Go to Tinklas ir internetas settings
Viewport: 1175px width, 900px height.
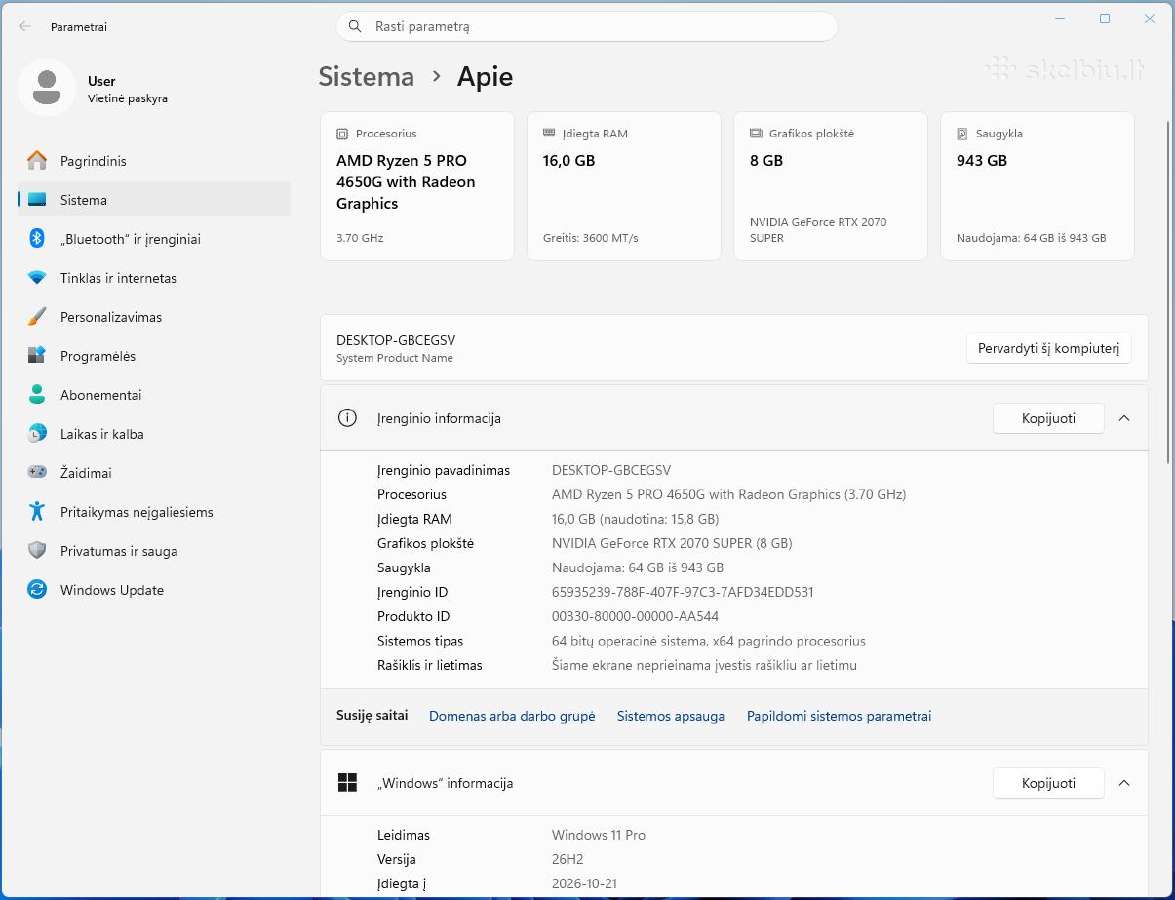pyautogui.click(x=154, y=278)
